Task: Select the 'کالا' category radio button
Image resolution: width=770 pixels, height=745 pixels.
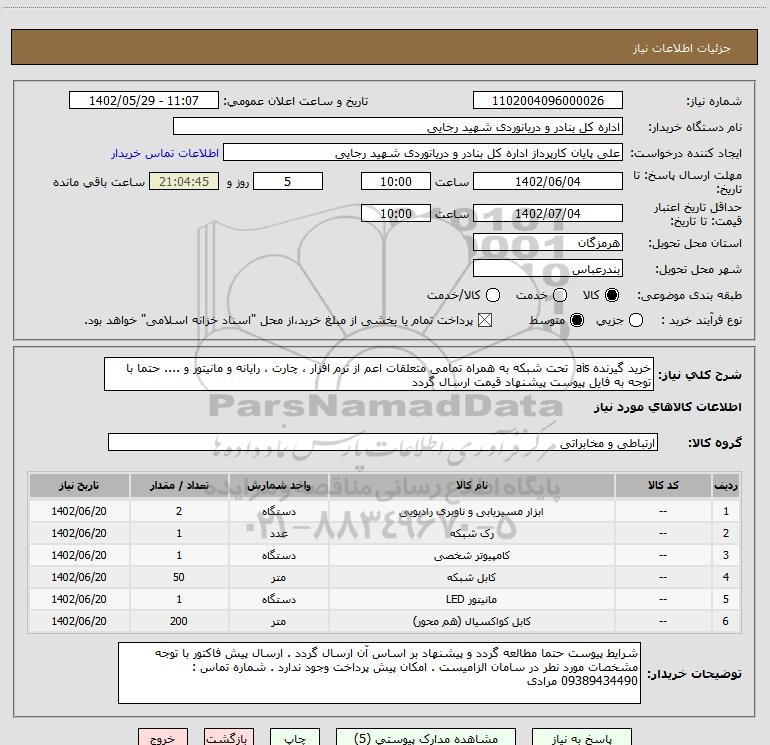Action: coord(613,296)
